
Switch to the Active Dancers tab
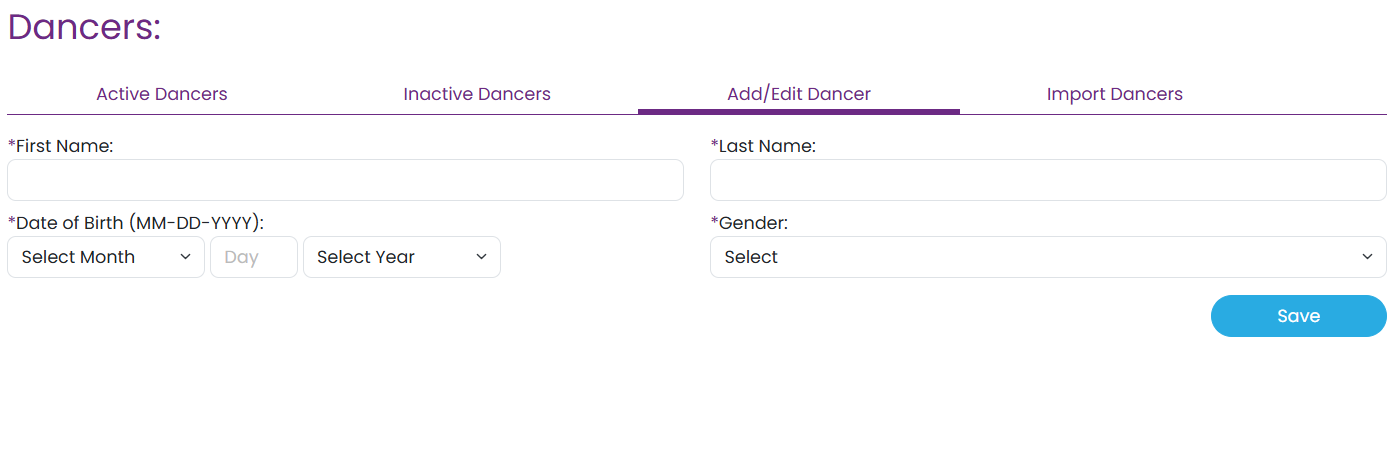coord(162,94)
